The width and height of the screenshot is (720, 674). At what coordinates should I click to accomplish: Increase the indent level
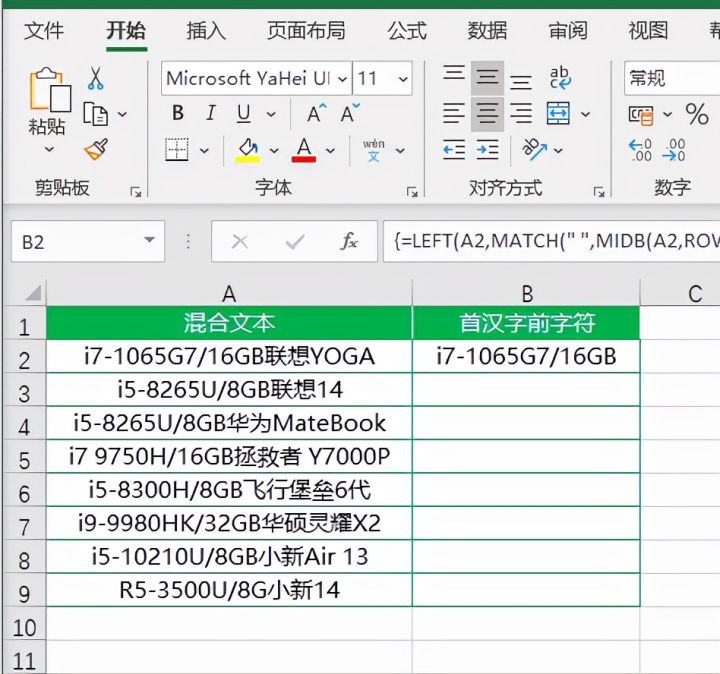487,150
